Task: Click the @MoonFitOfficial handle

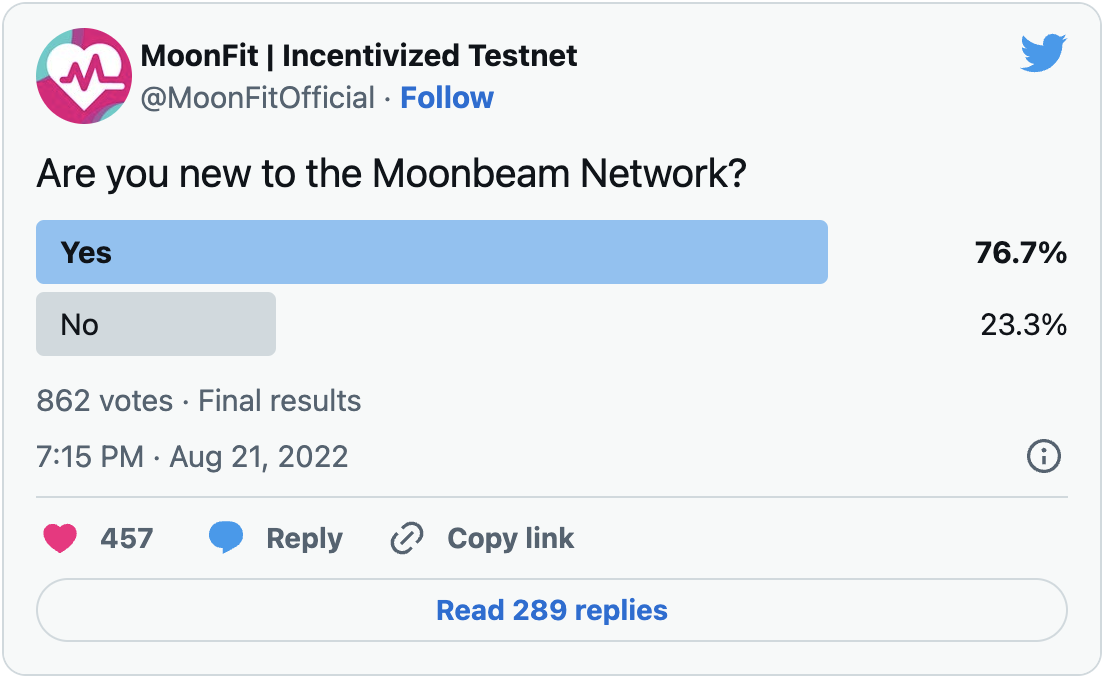Action: pos(258,98)
